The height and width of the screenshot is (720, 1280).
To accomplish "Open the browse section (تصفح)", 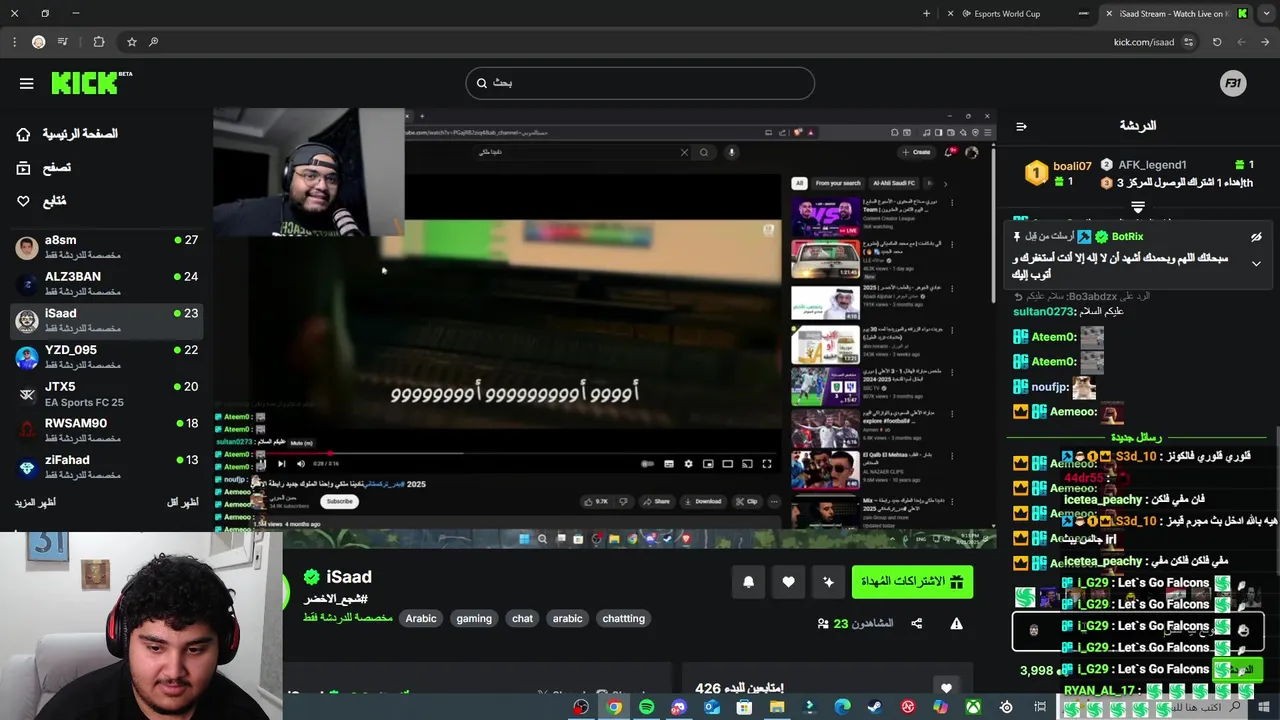I will click(x=44, y=168).
